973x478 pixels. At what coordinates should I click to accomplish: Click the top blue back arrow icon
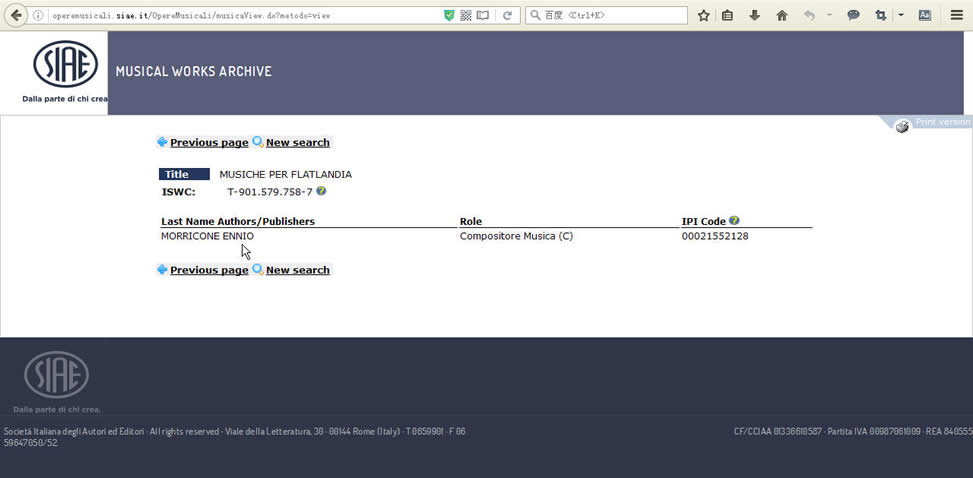click(x=163, y=142)
